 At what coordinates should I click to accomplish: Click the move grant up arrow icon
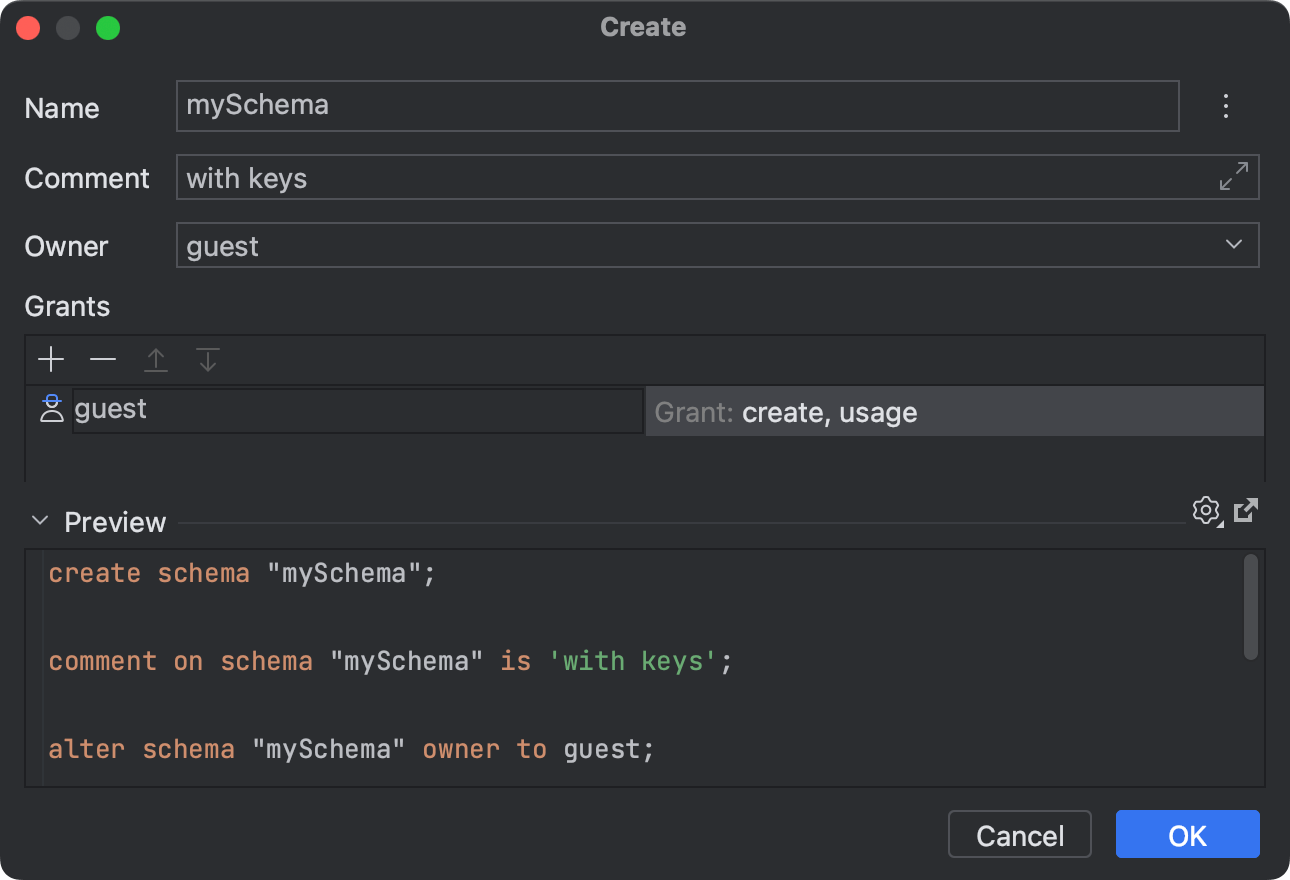click(155, 359)
